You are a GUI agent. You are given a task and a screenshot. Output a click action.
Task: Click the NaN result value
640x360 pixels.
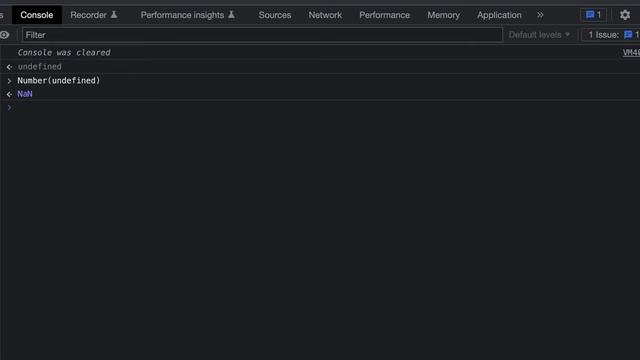pos(24,94)
